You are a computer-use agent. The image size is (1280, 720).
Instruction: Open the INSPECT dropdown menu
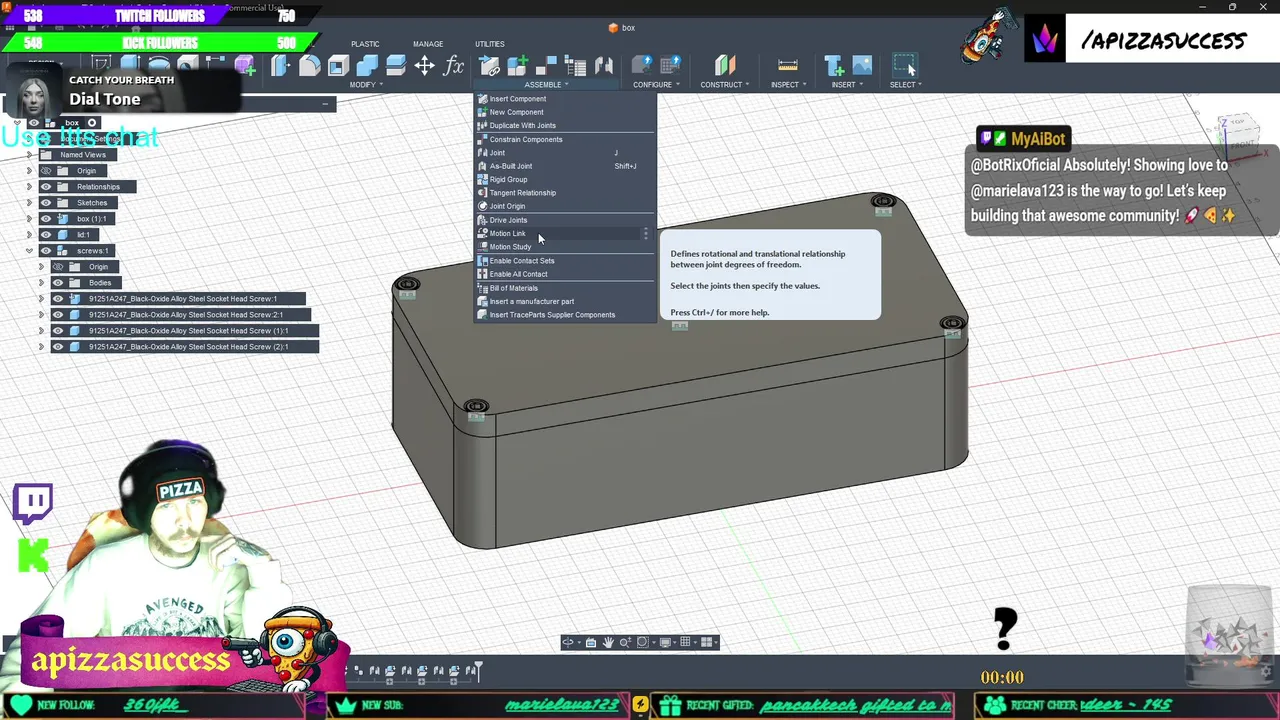pos(788,85)
